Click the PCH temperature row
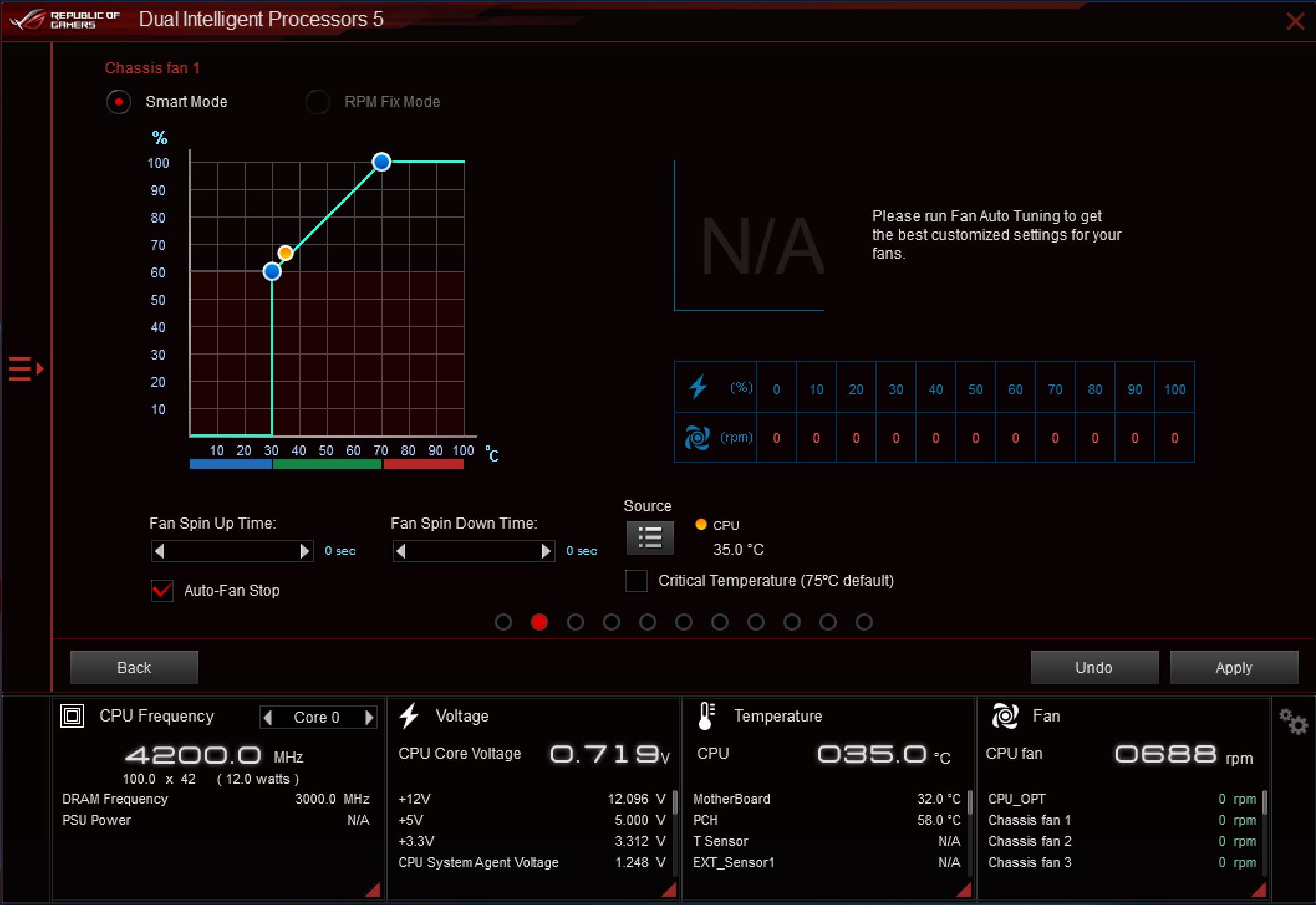 [x=827, y=820]
